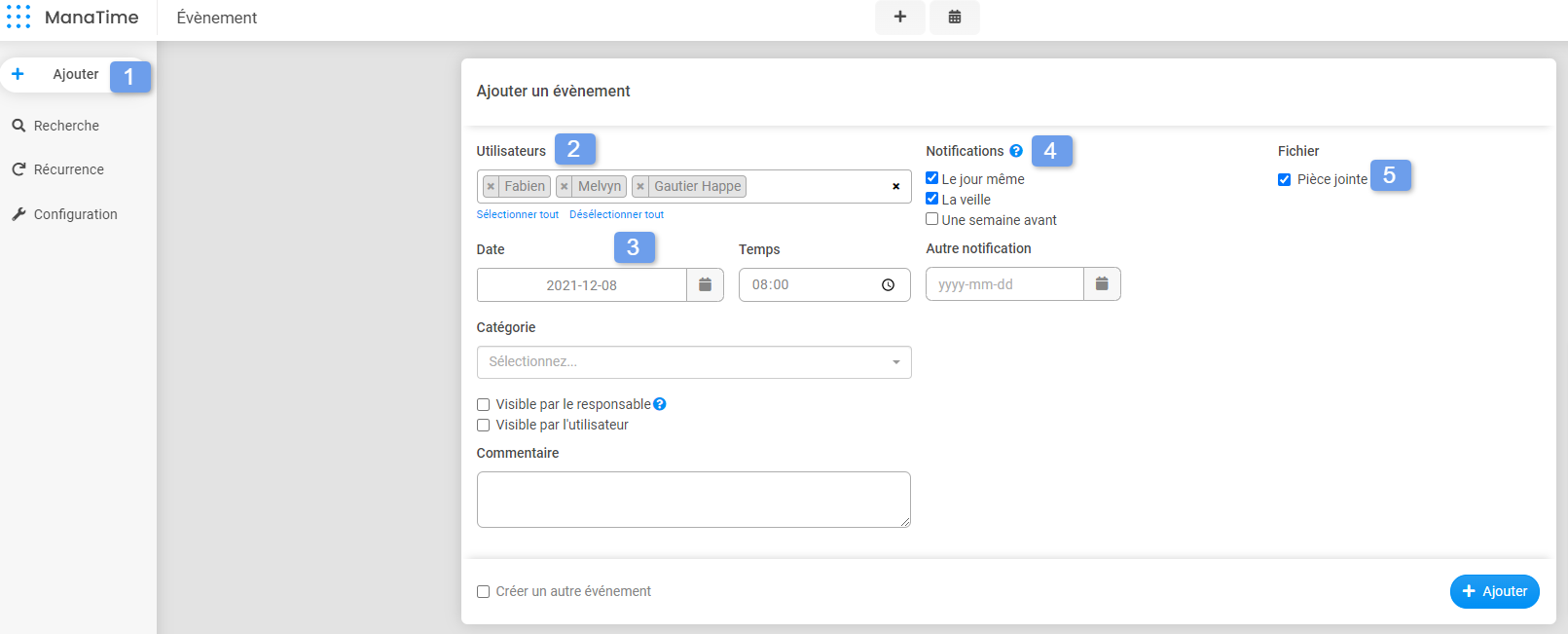This screenshot has width=1568, height=634.
Task: Check Créer un autre événement
Action: tap(484, 592)
